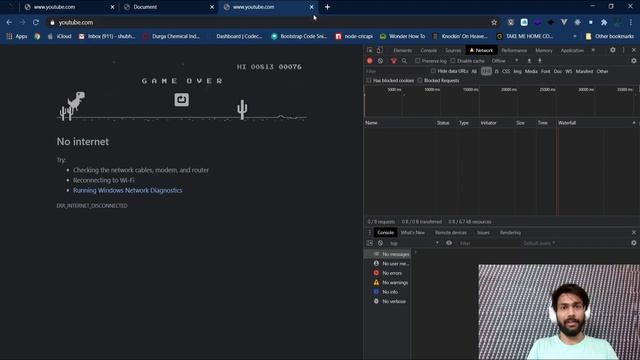Select No verbose in console sidebar
The image size is (640, 360).
click(x=388, y=301)
